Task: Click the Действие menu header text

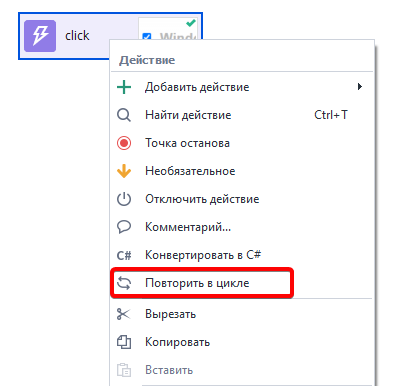Action: point(147,60)
